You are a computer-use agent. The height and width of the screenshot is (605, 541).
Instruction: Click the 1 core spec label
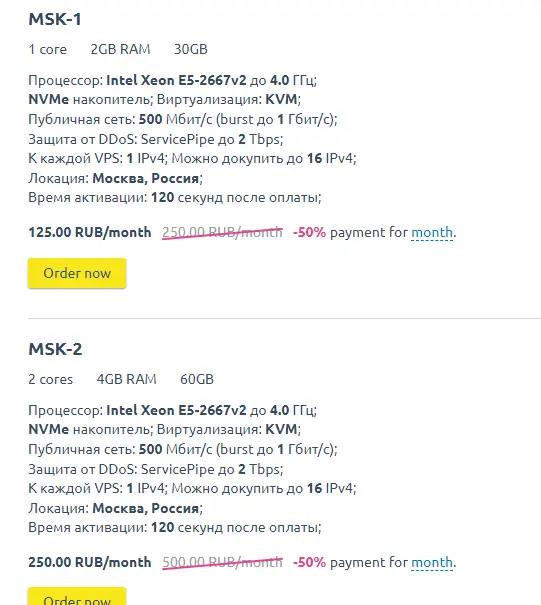47,49
